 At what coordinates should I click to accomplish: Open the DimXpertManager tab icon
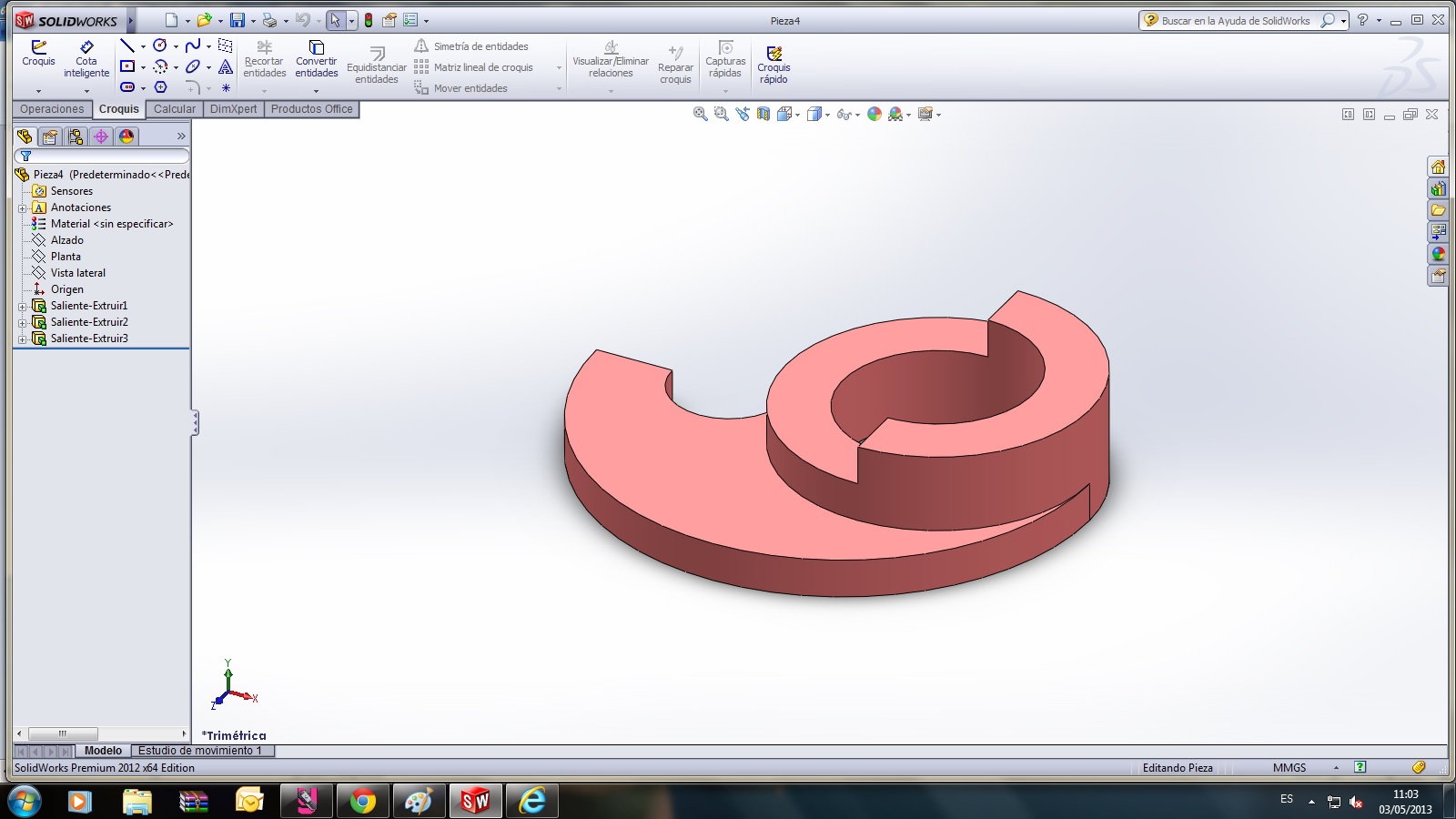(x=101, y=136)
